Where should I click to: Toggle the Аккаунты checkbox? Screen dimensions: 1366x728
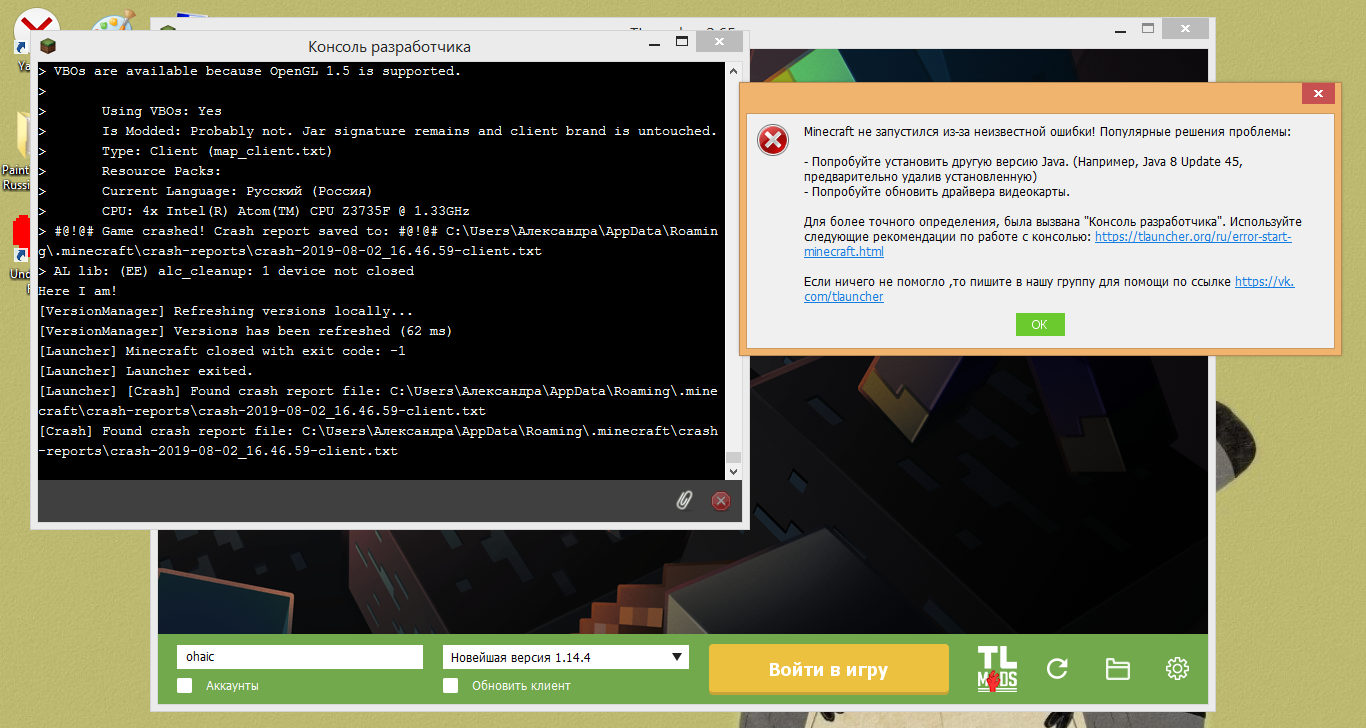[185, 685]
